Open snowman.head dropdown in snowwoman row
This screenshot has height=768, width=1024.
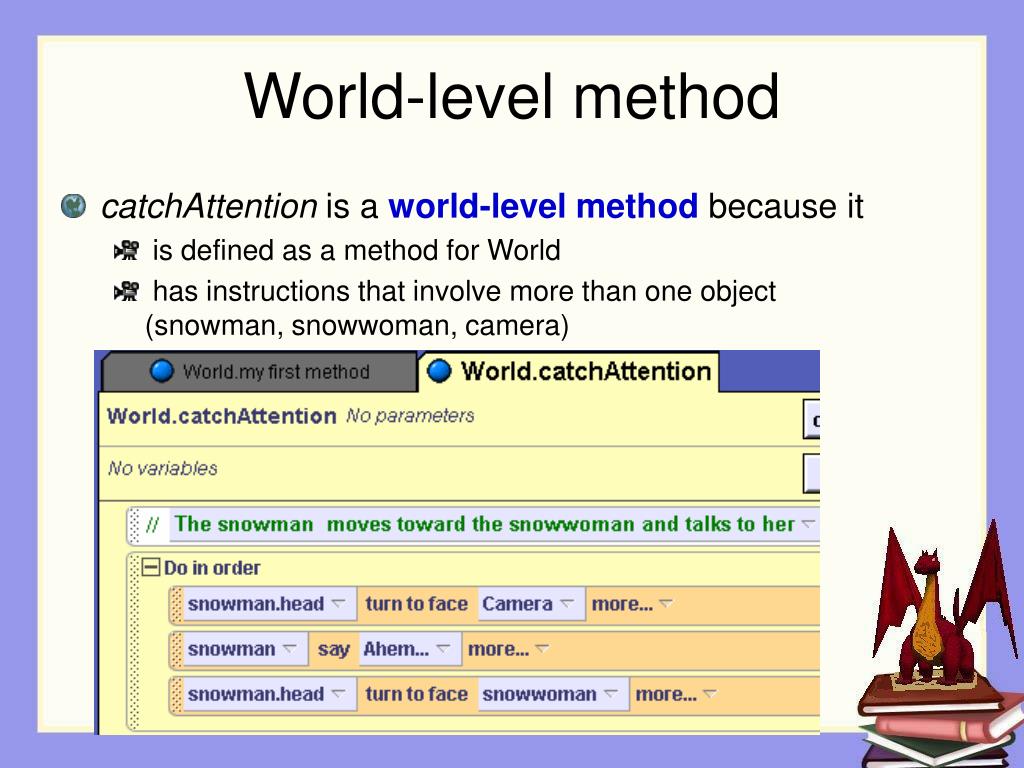point(338,693)
